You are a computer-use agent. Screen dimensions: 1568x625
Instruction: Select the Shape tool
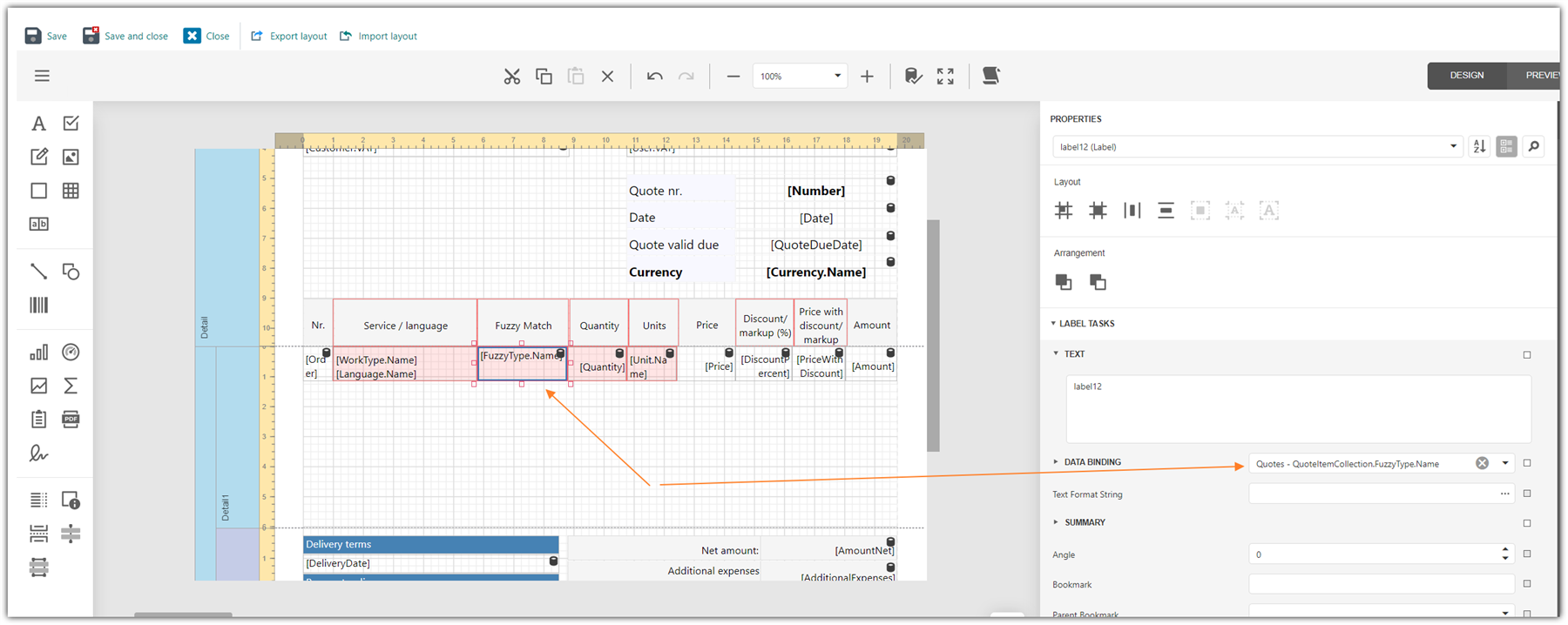click(71, 272)
